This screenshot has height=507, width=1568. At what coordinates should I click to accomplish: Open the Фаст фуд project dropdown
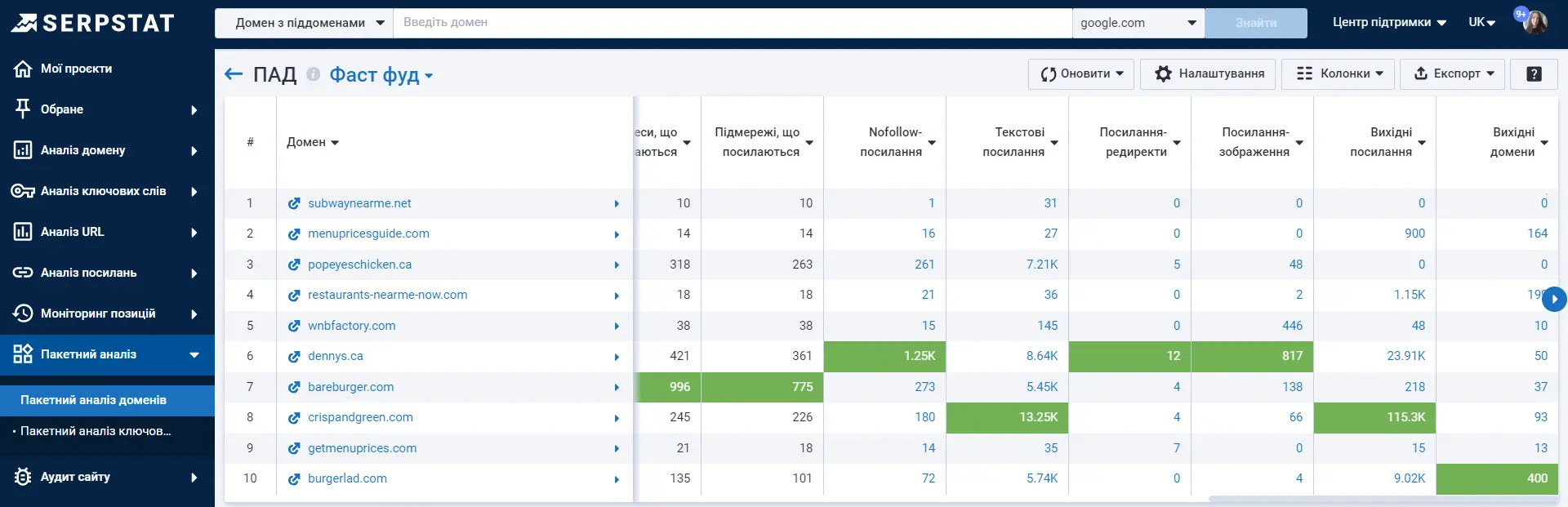tap(381, 75)
